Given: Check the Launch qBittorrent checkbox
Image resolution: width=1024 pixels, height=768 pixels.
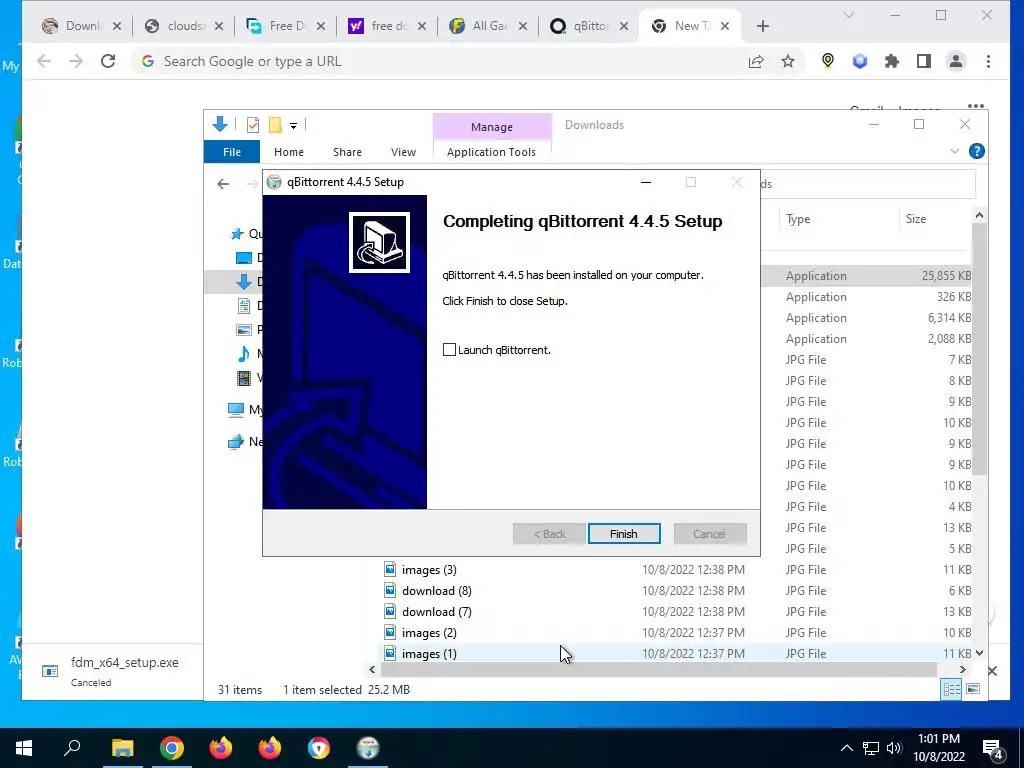Looking at the screenshot, I should pos(449,350).
